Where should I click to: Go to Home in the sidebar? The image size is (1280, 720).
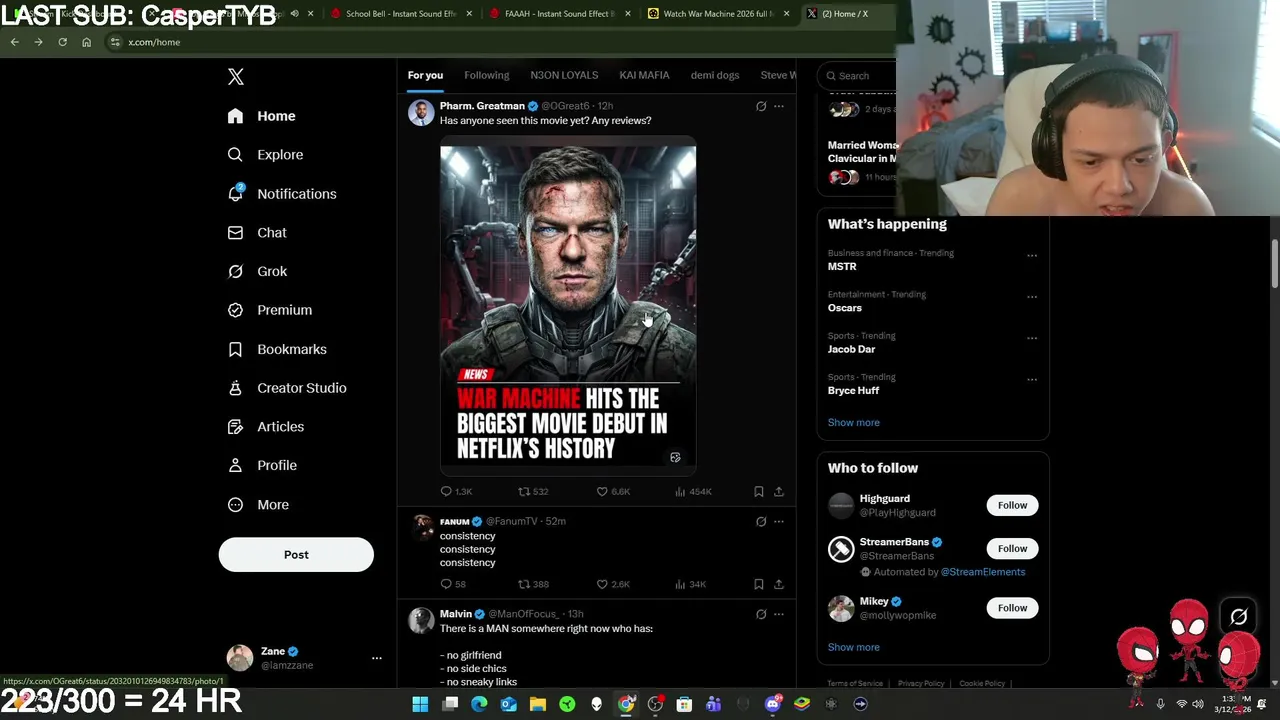(x=261, y=116)
